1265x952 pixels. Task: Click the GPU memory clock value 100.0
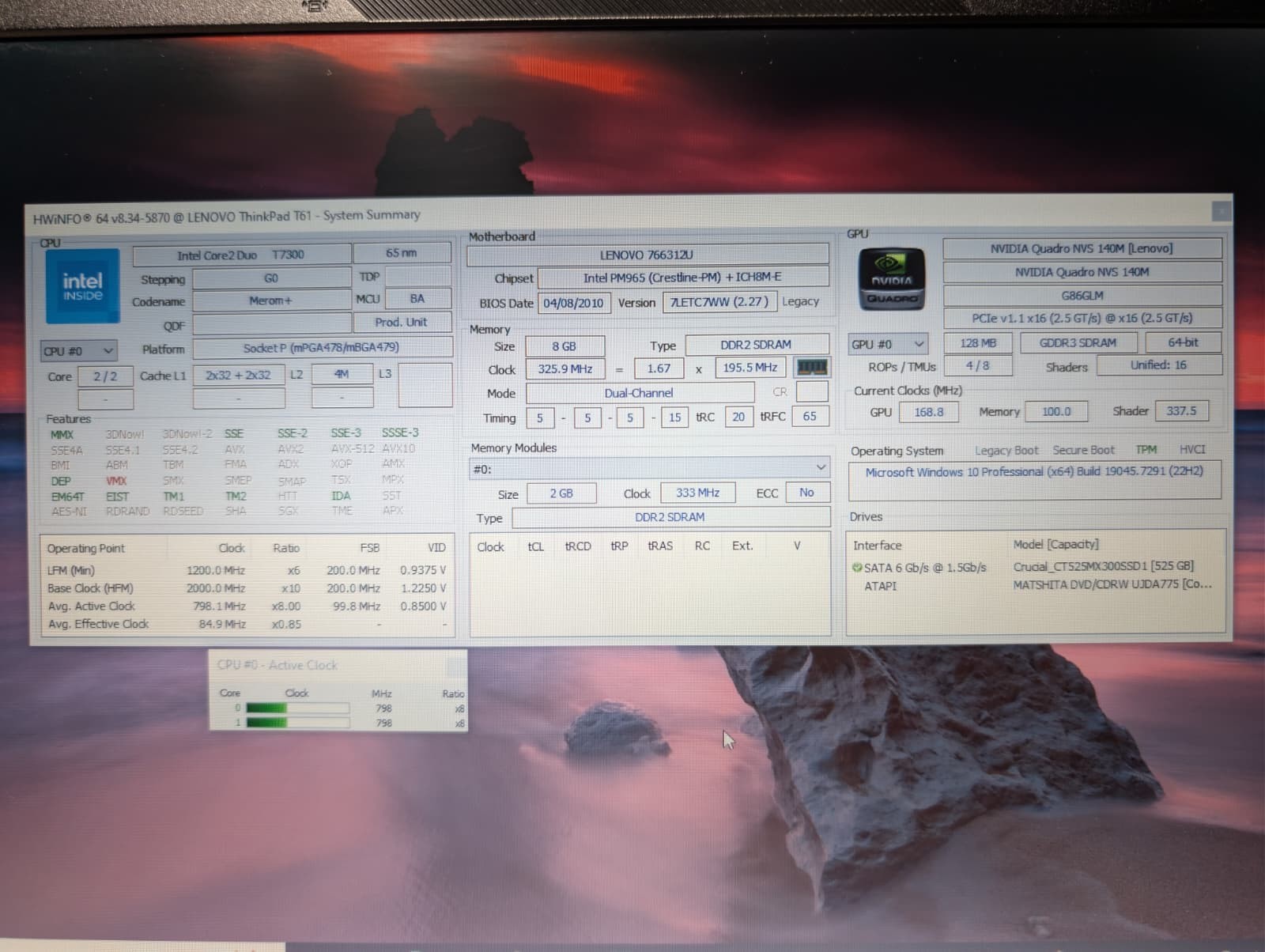tap(1056, 411)
